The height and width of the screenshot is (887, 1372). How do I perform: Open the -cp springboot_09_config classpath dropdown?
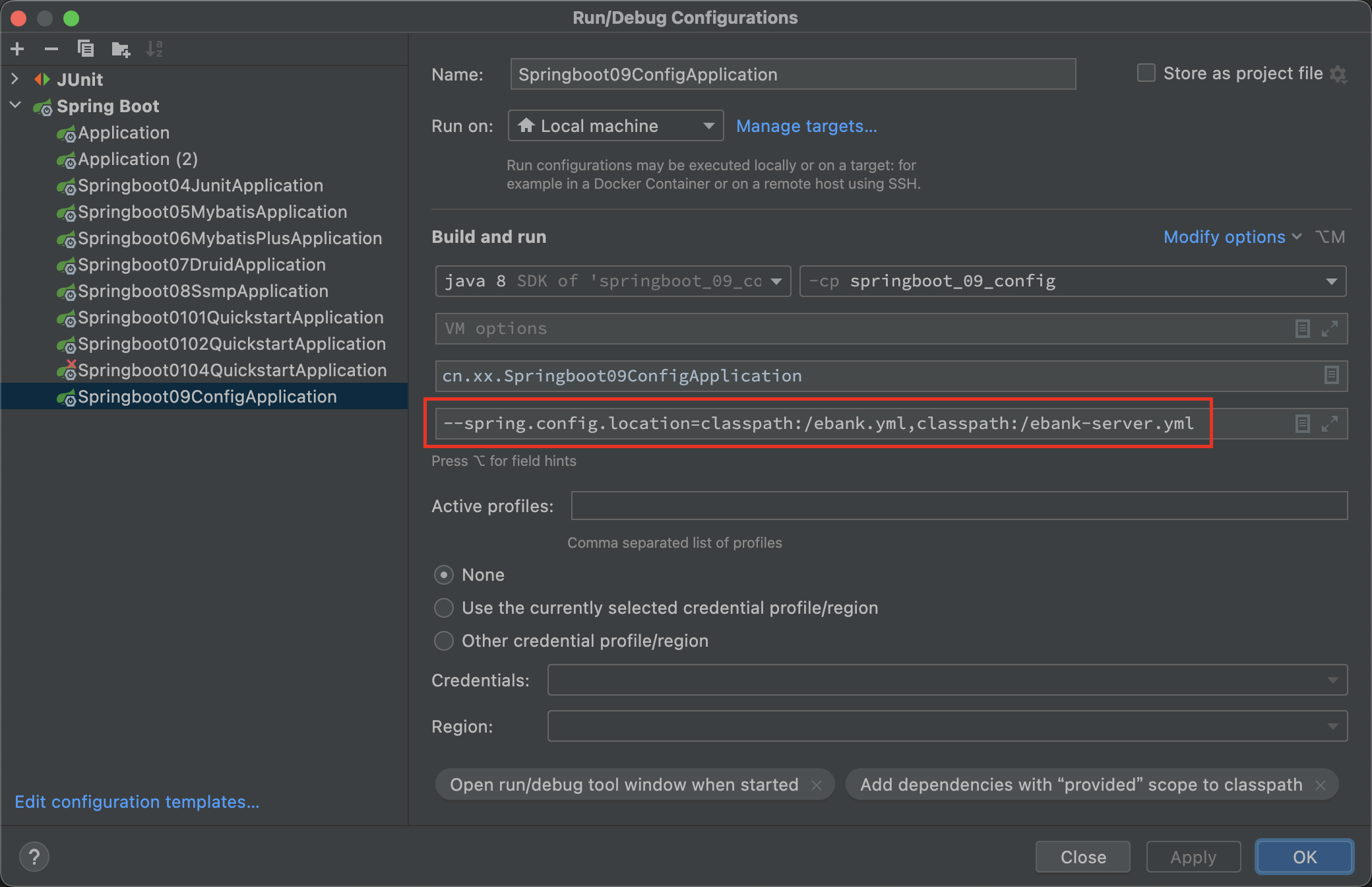click(x=1073, y=281)
